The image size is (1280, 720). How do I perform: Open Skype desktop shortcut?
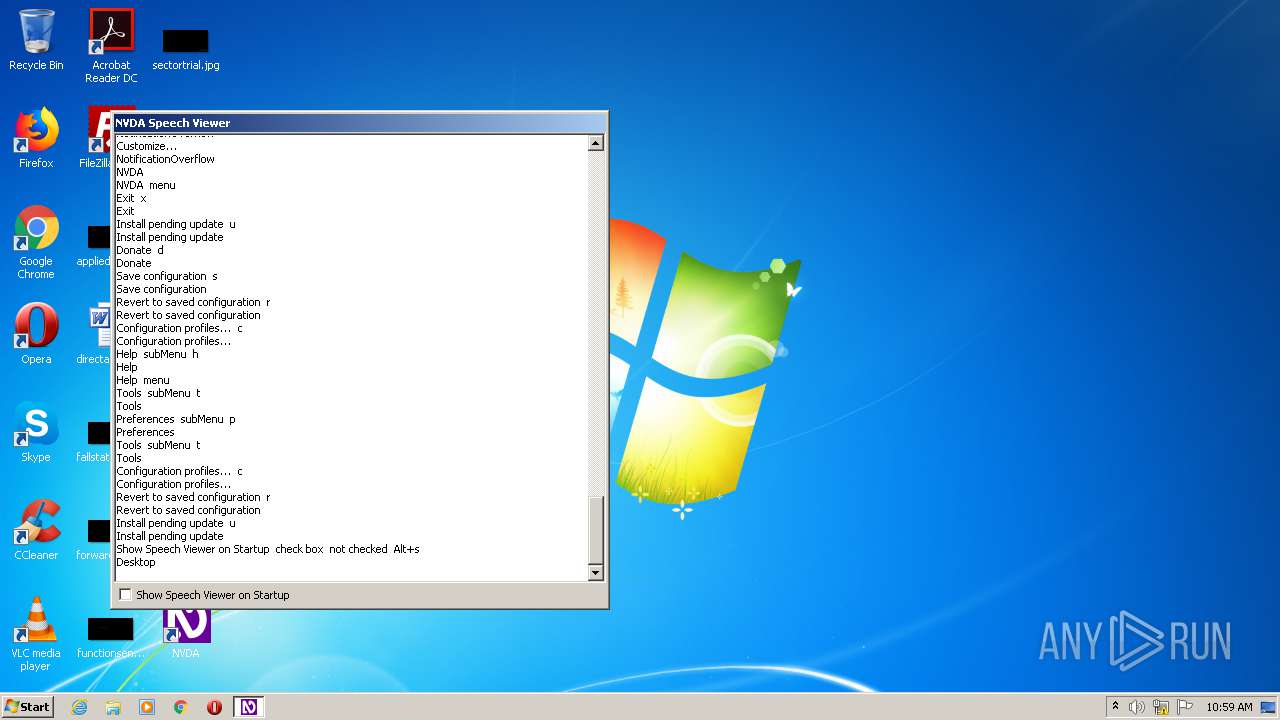point(36,432)
